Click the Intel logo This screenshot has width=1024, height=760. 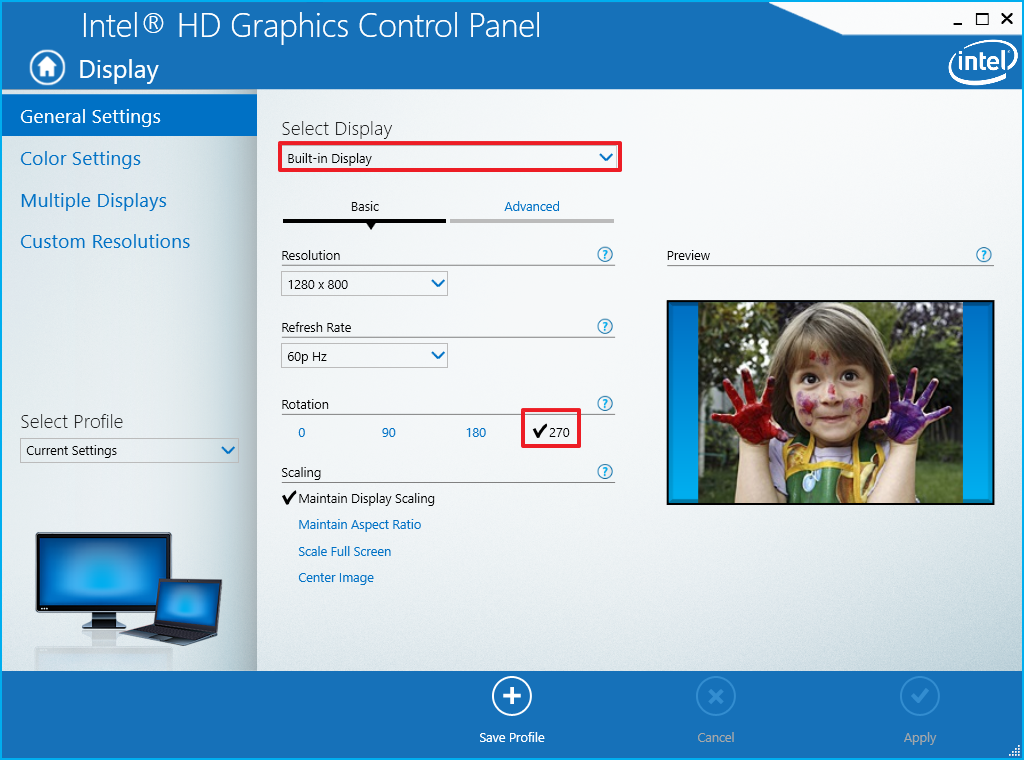tap(982, 62)
